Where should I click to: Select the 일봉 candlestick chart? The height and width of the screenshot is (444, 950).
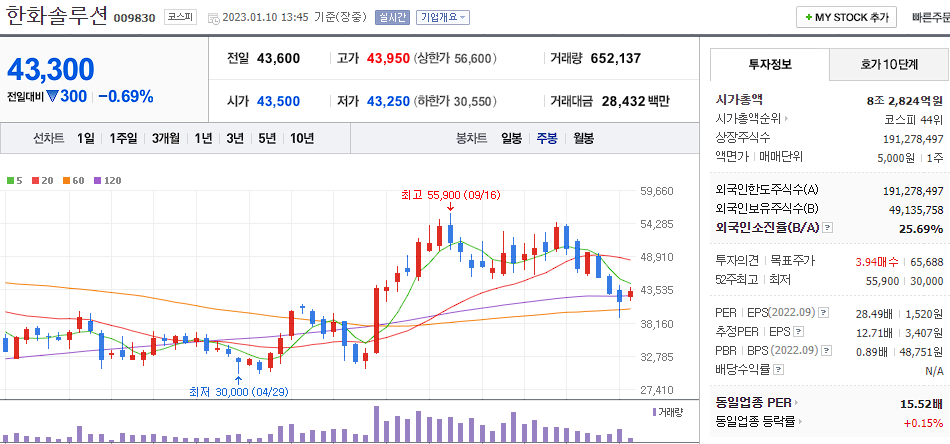pos(511,138)
